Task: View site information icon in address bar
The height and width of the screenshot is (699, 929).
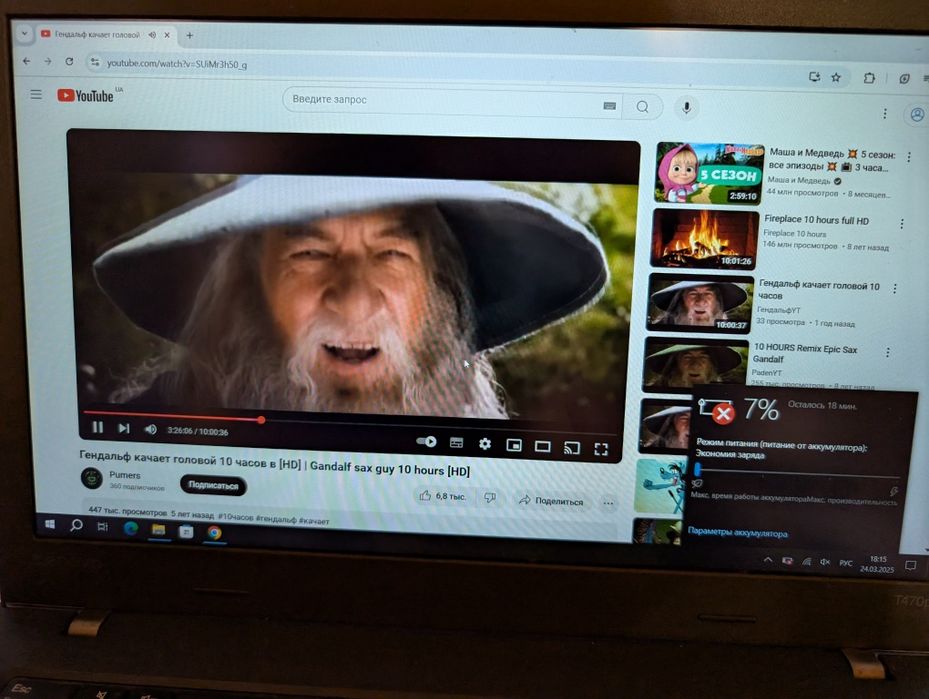Action: point(94,62)
